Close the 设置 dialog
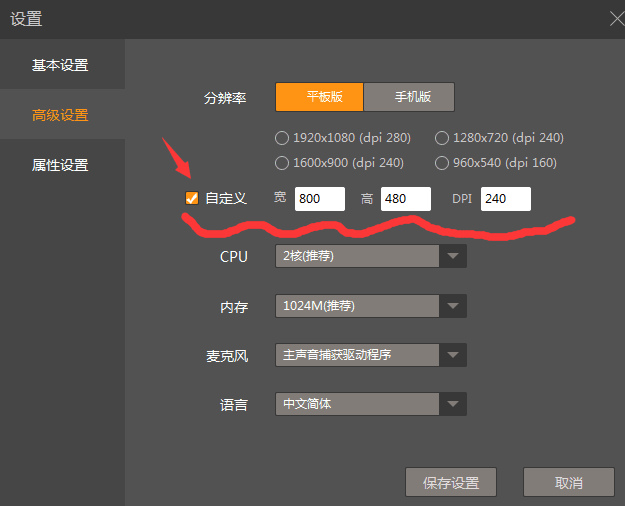The height and width of the screenshot is (506, 625). [617, 19]
